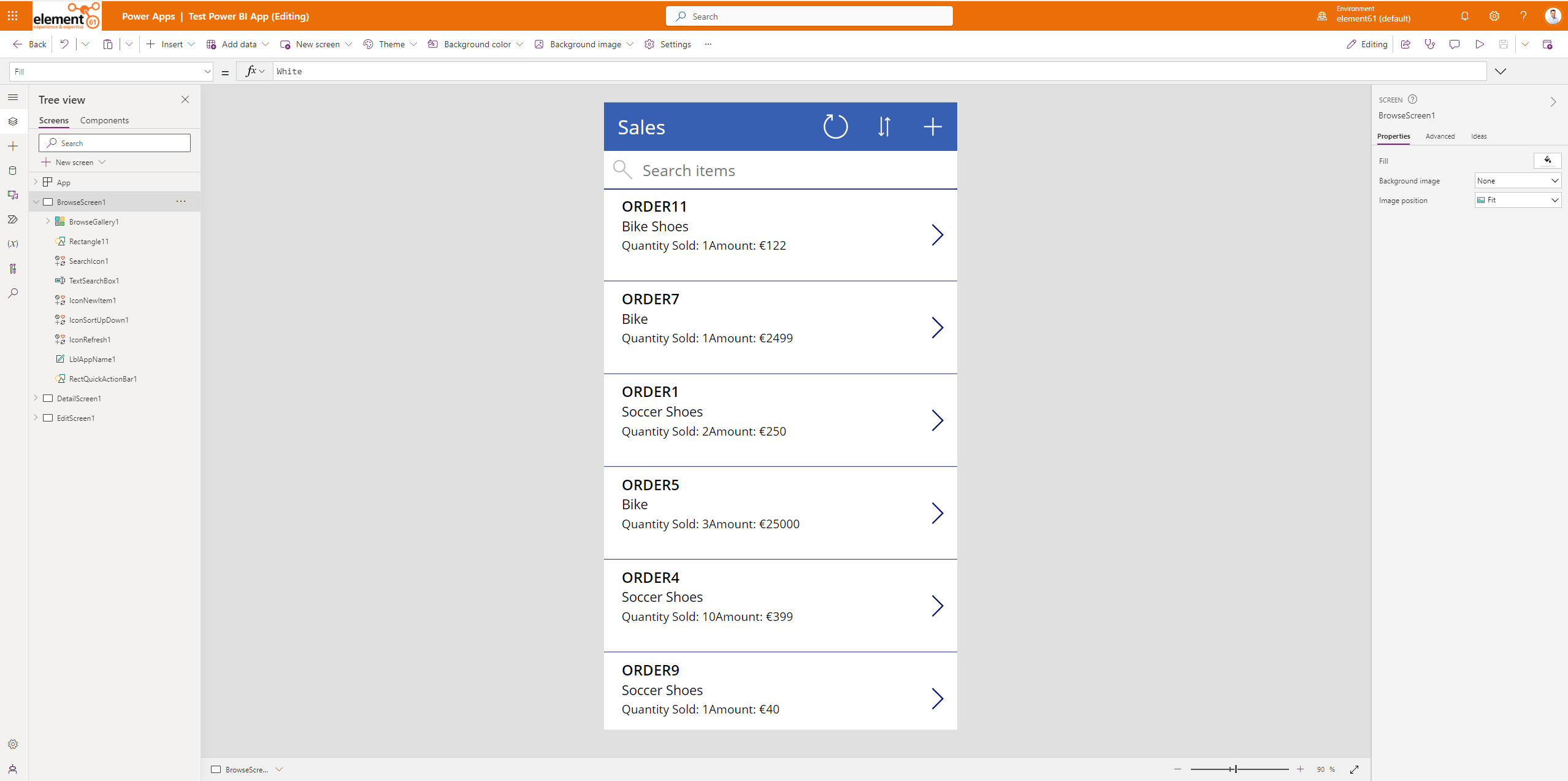Image resolution: width=1568 pixels, height=781 pixels.
Task: Open the Data pane from the left rail
Action: coord(12,171)
